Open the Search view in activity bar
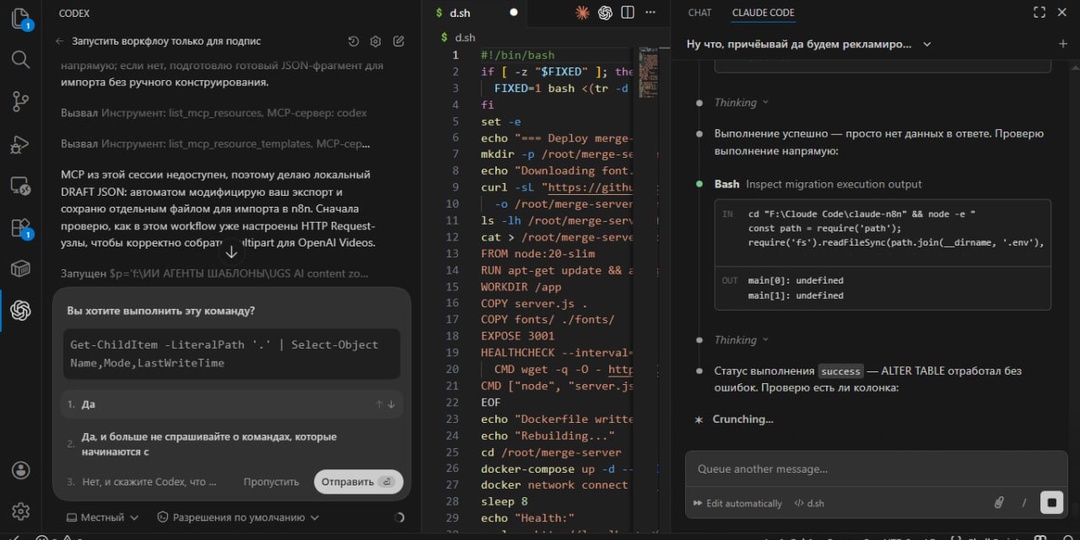1080x540 pixels. click(21, 59)
